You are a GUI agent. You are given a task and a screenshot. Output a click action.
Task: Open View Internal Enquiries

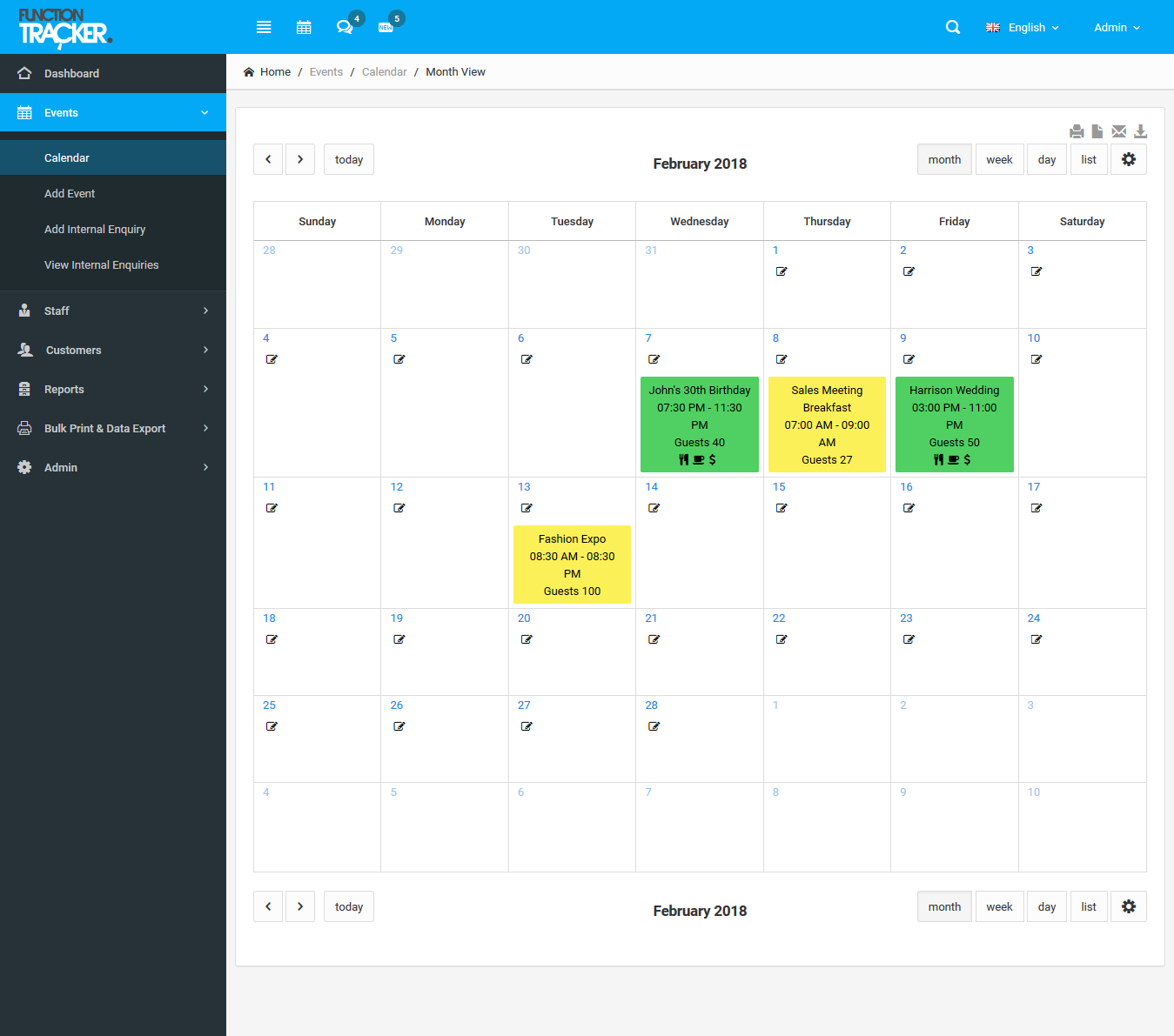tap(113, 264)
